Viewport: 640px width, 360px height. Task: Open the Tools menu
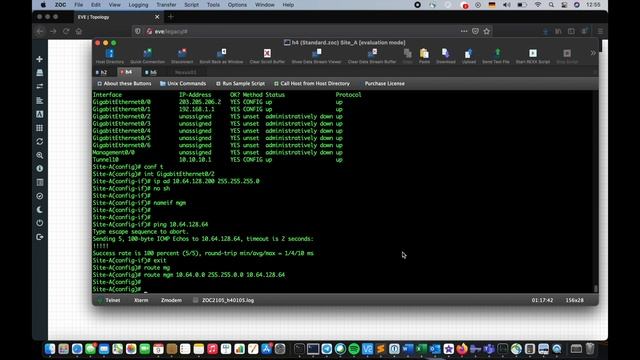coord(213,5)
